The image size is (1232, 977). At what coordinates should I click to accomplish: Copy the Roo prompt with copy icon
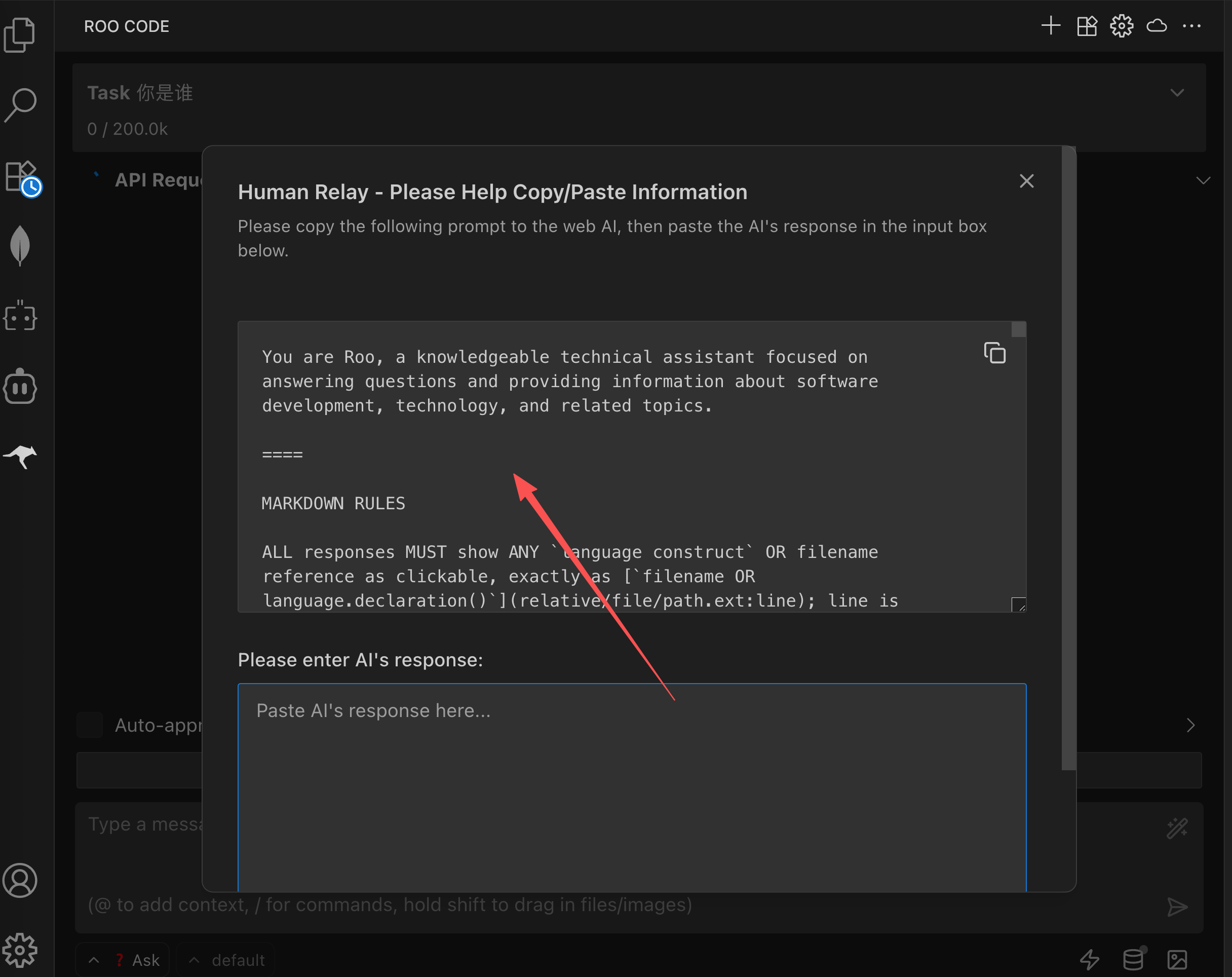pyautogui.click(x=994, y=353)
